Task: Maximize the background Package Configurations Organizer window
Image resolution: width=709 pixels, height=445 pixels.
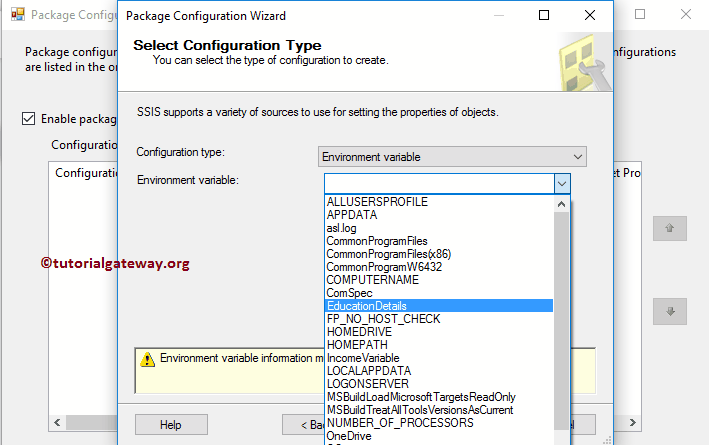Action: pyautogui.click(x=640, y=14)
